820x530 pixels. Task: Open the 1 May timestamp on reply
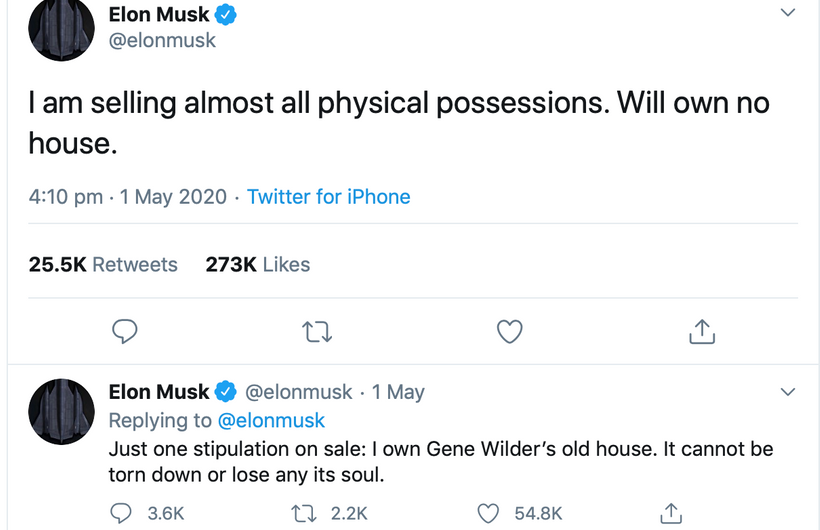398,392
